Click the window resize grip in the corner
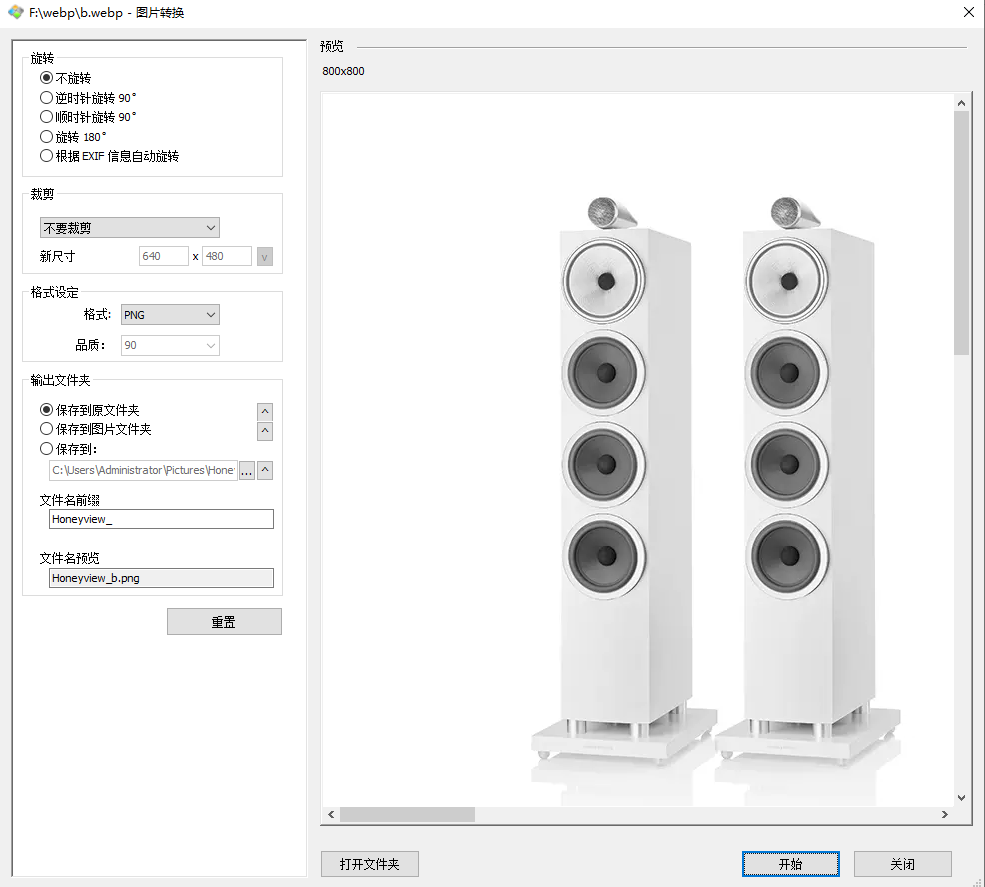Image resolution: width=985 pixels, height=887 pixels. point(977,881)
